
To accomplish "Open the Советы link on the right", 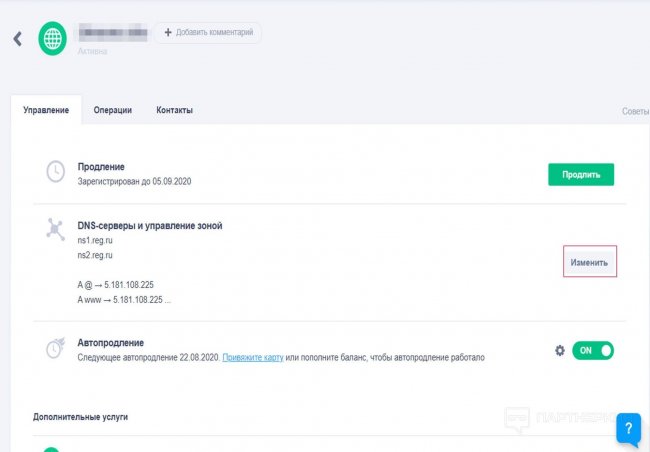I will pyautogui.click(x=635, y=111).
